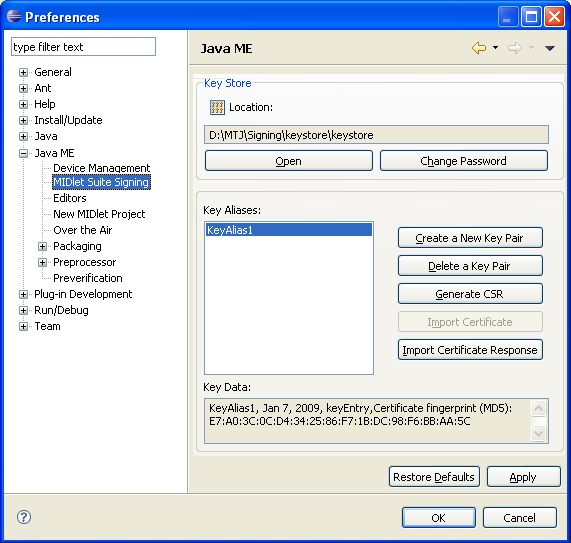
Task: Expand the Preprocessor tree node
Action: point(42,263)
